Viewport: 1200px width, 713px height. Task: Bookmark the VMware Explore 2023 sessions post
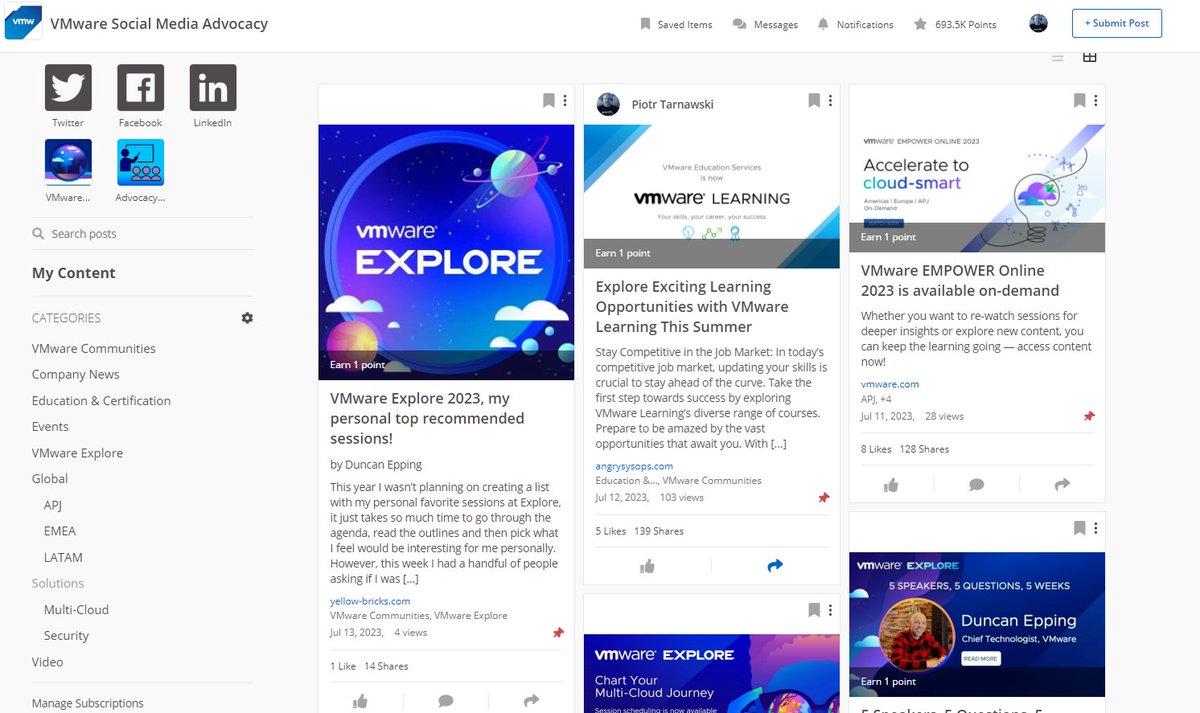click(x=549, y=101)
